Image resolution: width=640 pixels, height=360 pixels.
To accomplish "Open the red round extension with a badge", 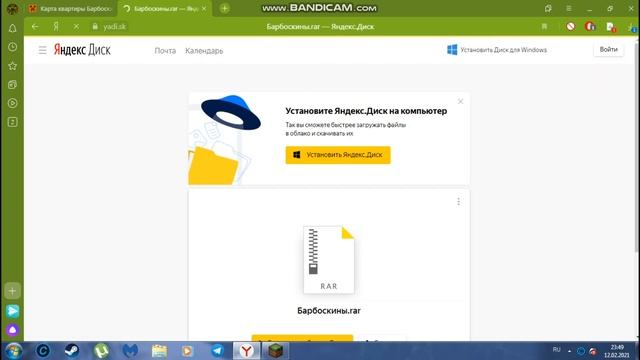I will [590, 27].
